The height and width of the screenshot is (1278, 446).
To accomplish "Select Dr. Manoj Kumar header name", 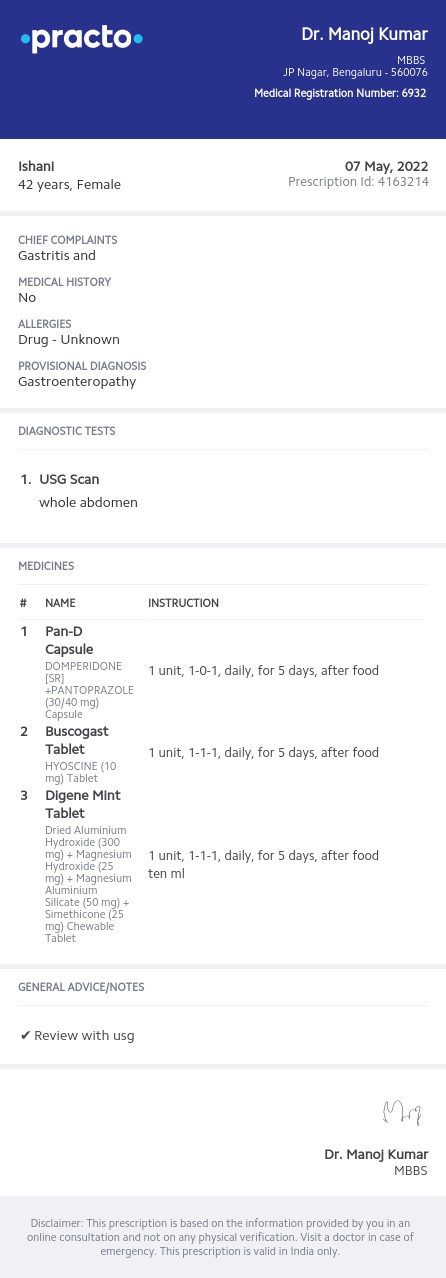I will [365, 35].
